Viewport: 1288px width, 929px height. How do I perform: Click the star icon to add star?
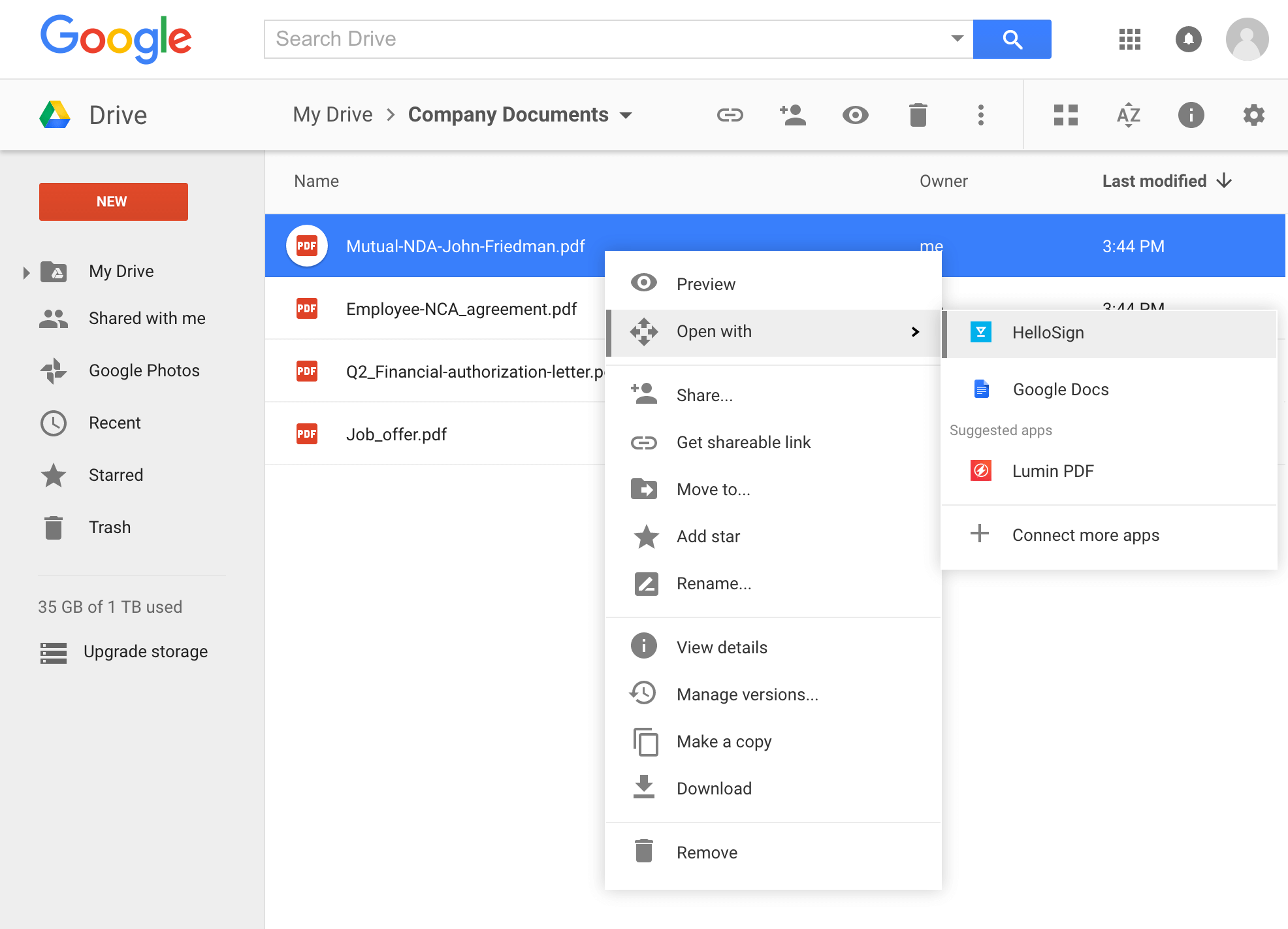point(645,535)
